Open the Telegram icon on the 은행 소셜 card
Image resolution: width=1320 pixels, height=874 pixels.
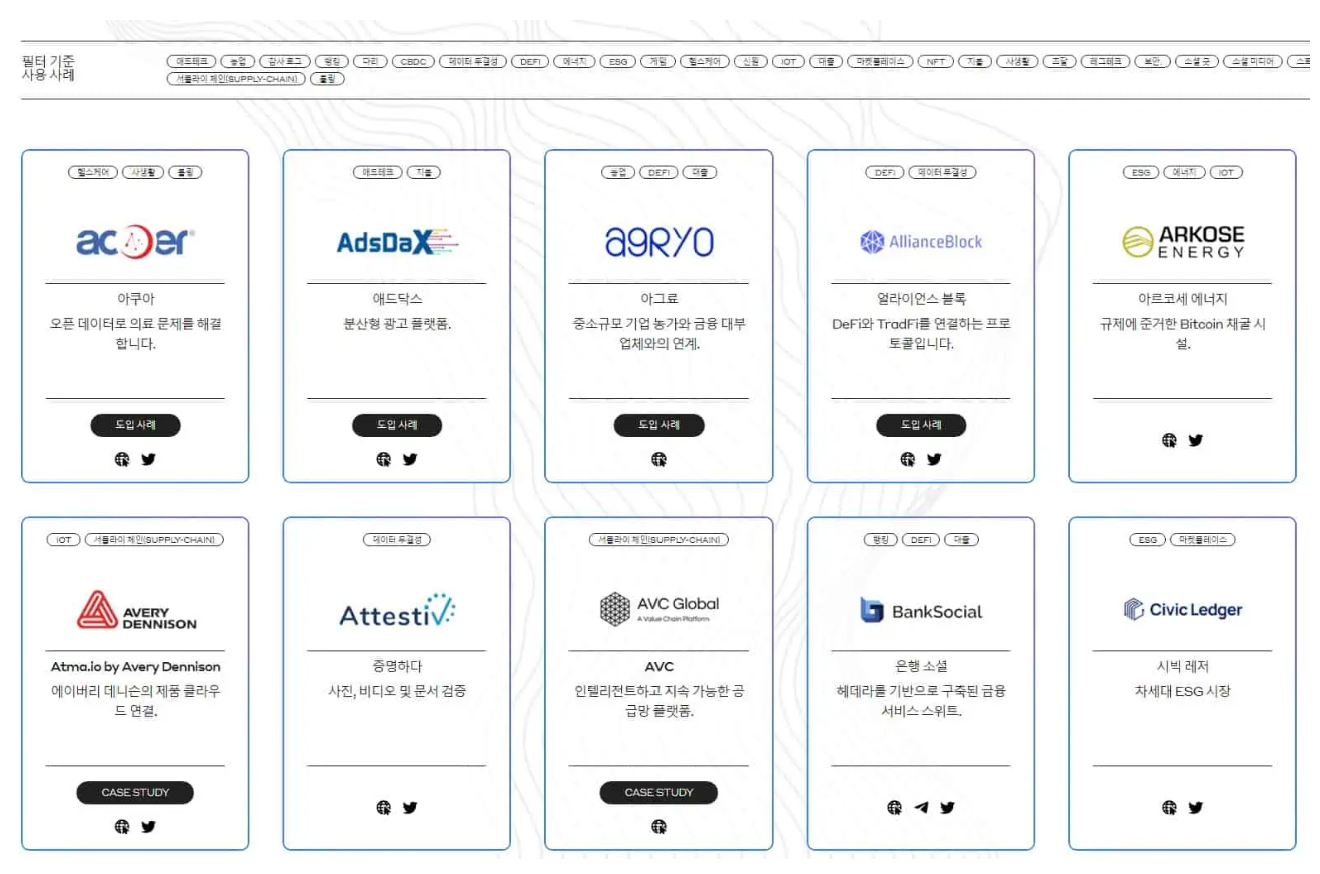tap(921, 808)
